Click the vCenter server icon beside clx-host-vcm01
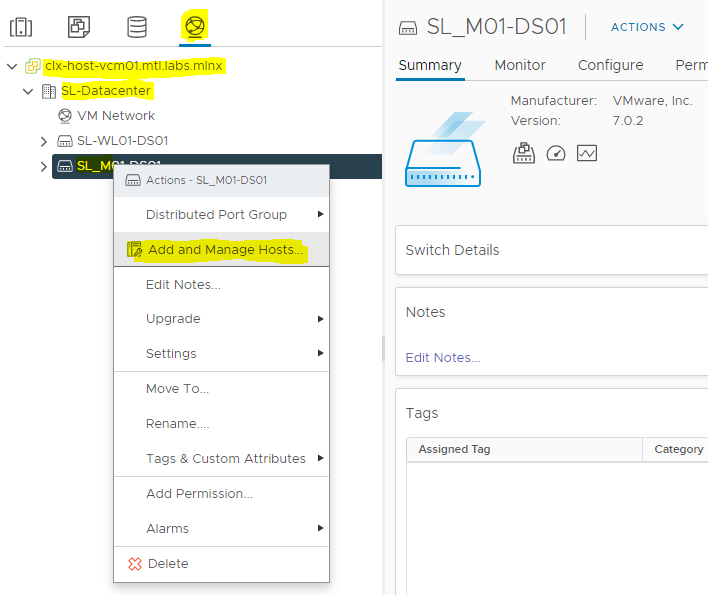Screen dimensions: 708x595 click(x=33, y=66)
